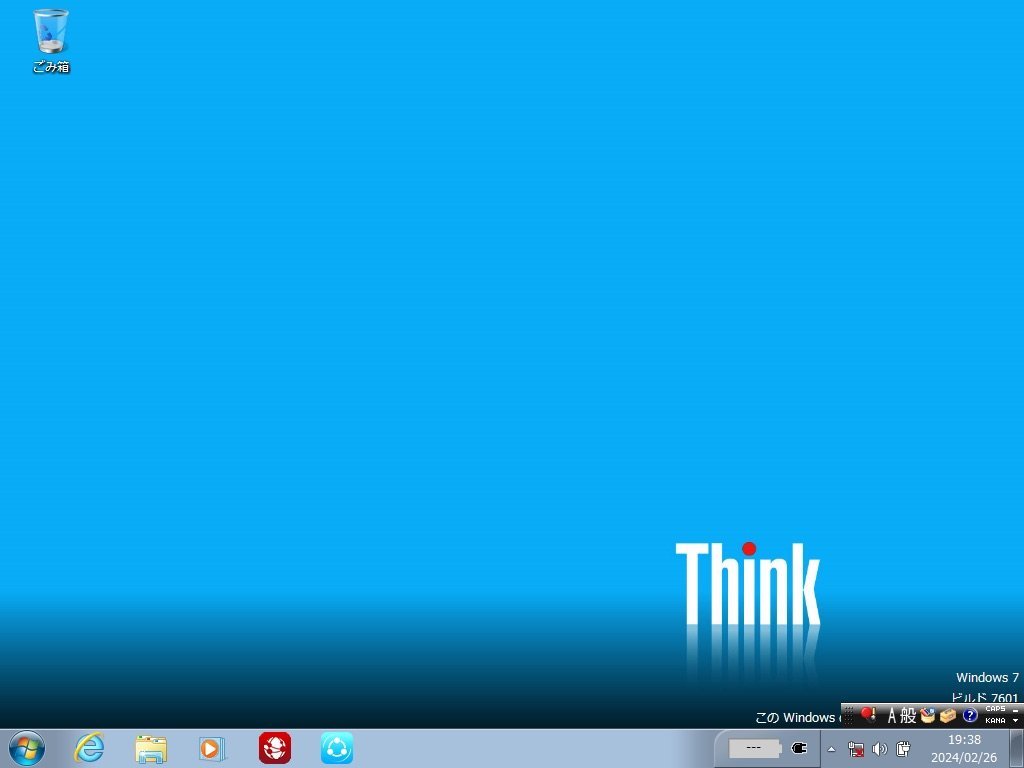Viewport: 1024px width, 768px height.
Task: Toggle CAPS lock on language bar
Action: [995, 709]
